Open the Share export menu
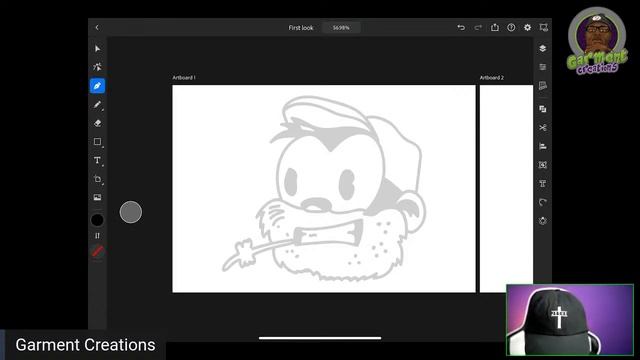Image resolution: width=640 pixels, height=360 pixels. (x=495, y=27)
